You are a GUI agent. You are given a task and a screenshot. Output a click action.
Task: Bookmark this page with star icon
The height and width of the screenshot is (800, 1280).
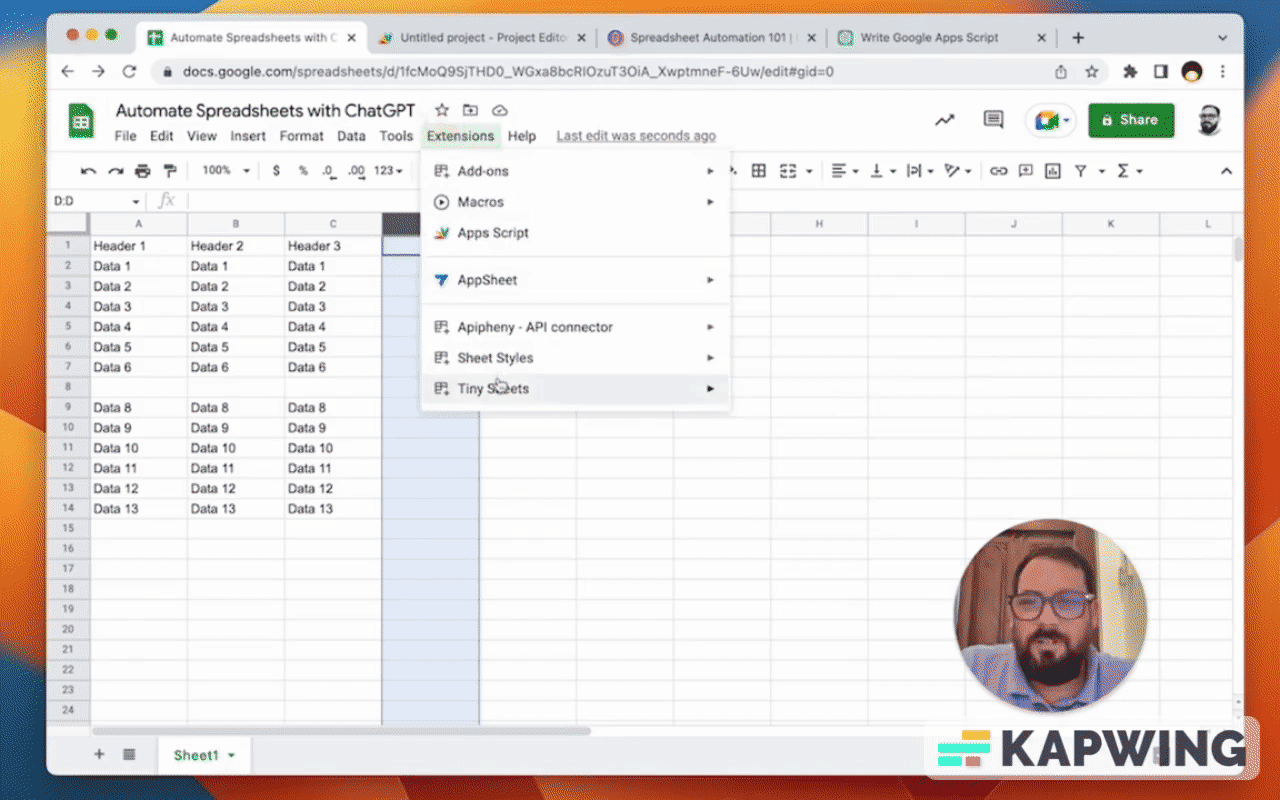(x=1092, y=72)
